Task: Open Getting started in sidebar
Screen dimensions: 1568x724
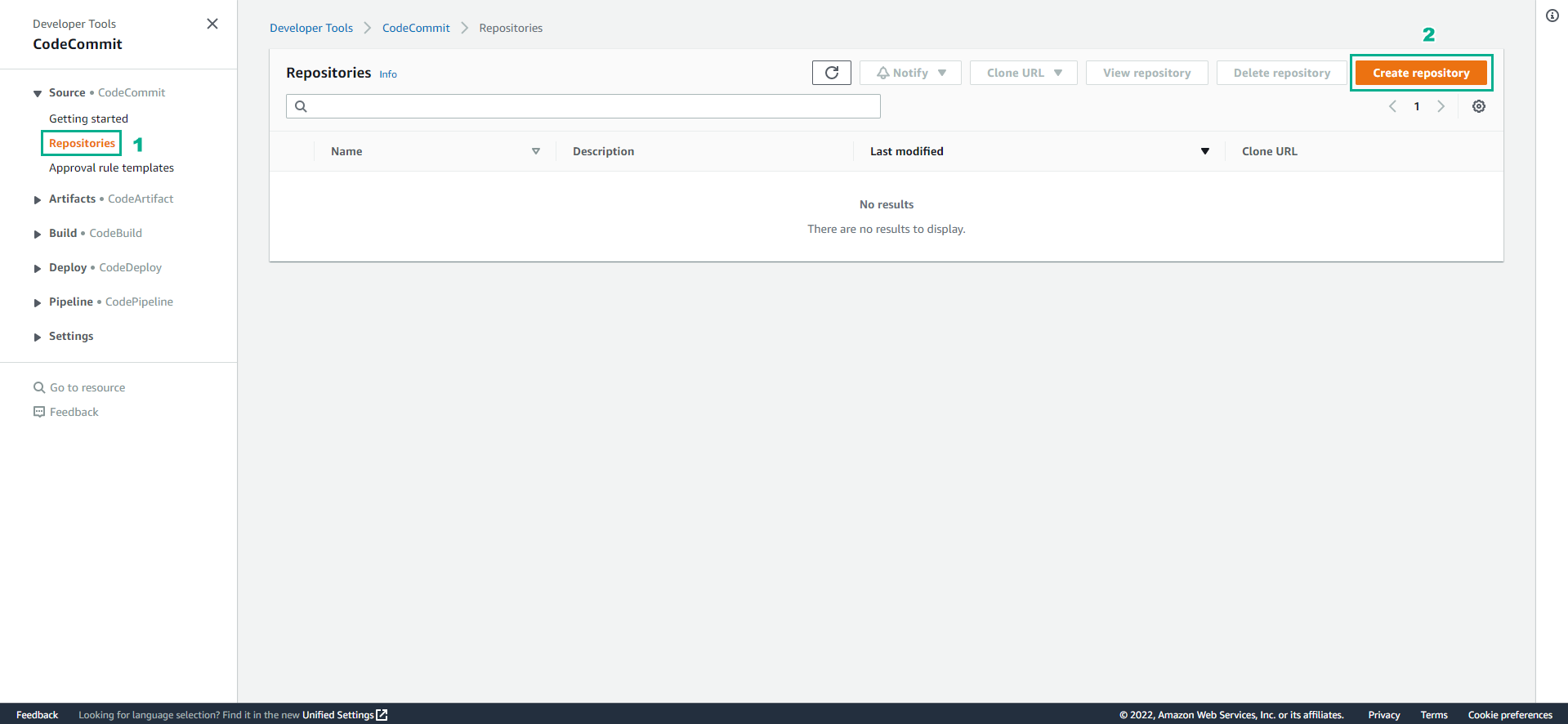Action: [x=88, y=118]
